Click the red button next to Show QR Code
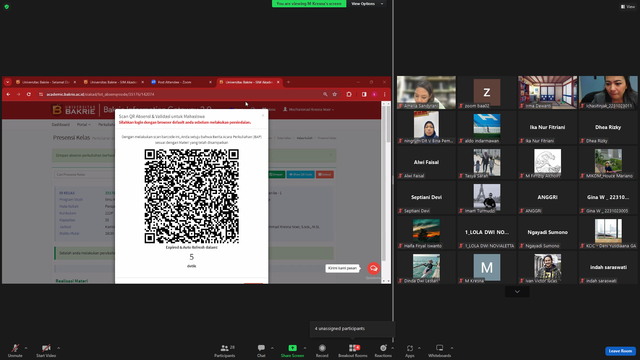This screenshot has width=640, height=360. click(325, 174)
